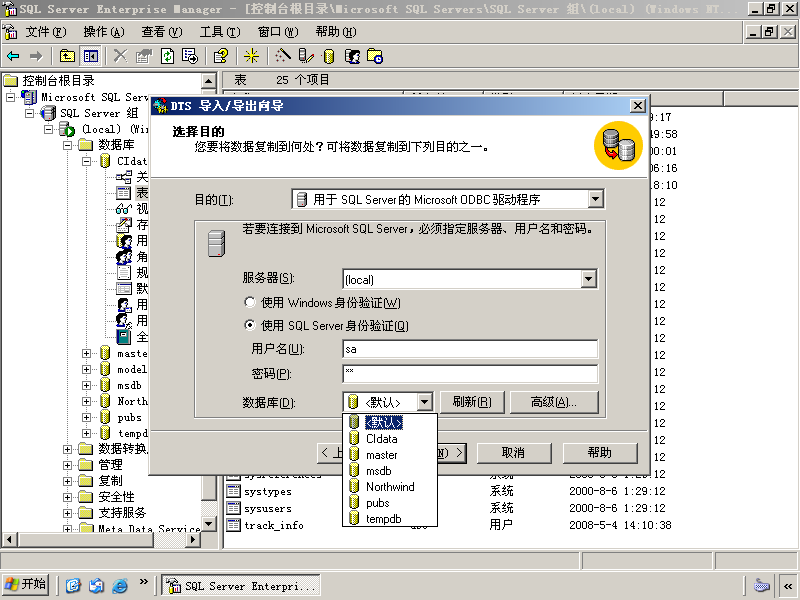This screenshot has height=600, width=800.
Task: Open the 操作(A) menu
Action: [104, 32]
